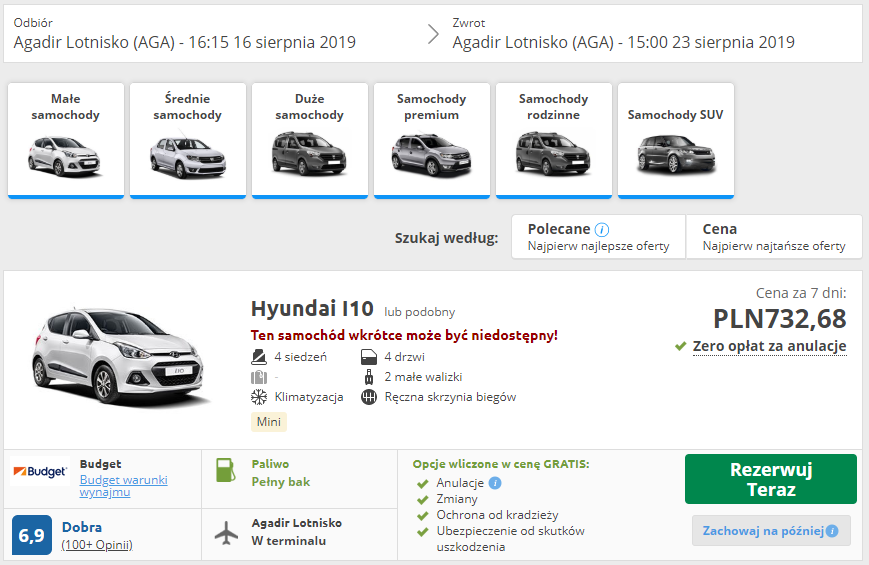
Task: Click the checkmark next to Zmiany
Action: (423, 500)
